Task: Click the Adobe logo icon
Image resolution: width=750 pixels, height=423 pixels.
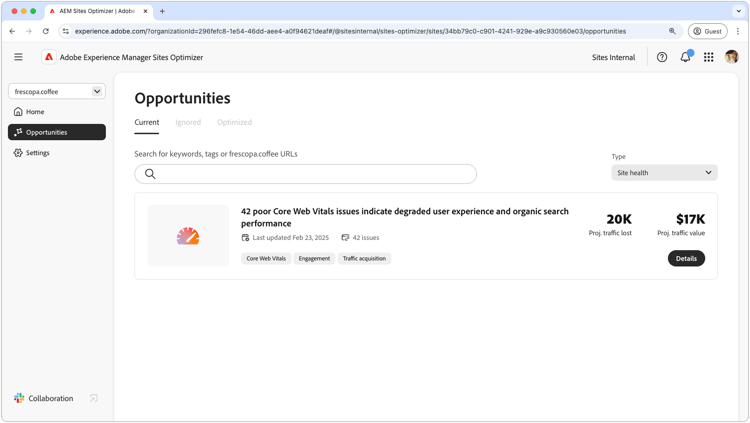Action: [x=49, y=57]
